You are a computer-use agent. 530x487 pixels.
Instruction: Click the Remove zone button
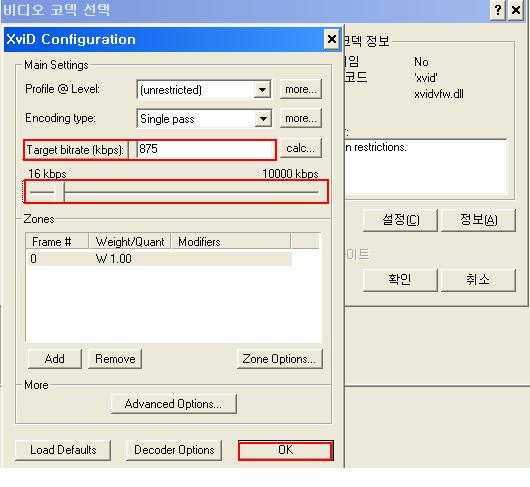click(x=115, y=359)
